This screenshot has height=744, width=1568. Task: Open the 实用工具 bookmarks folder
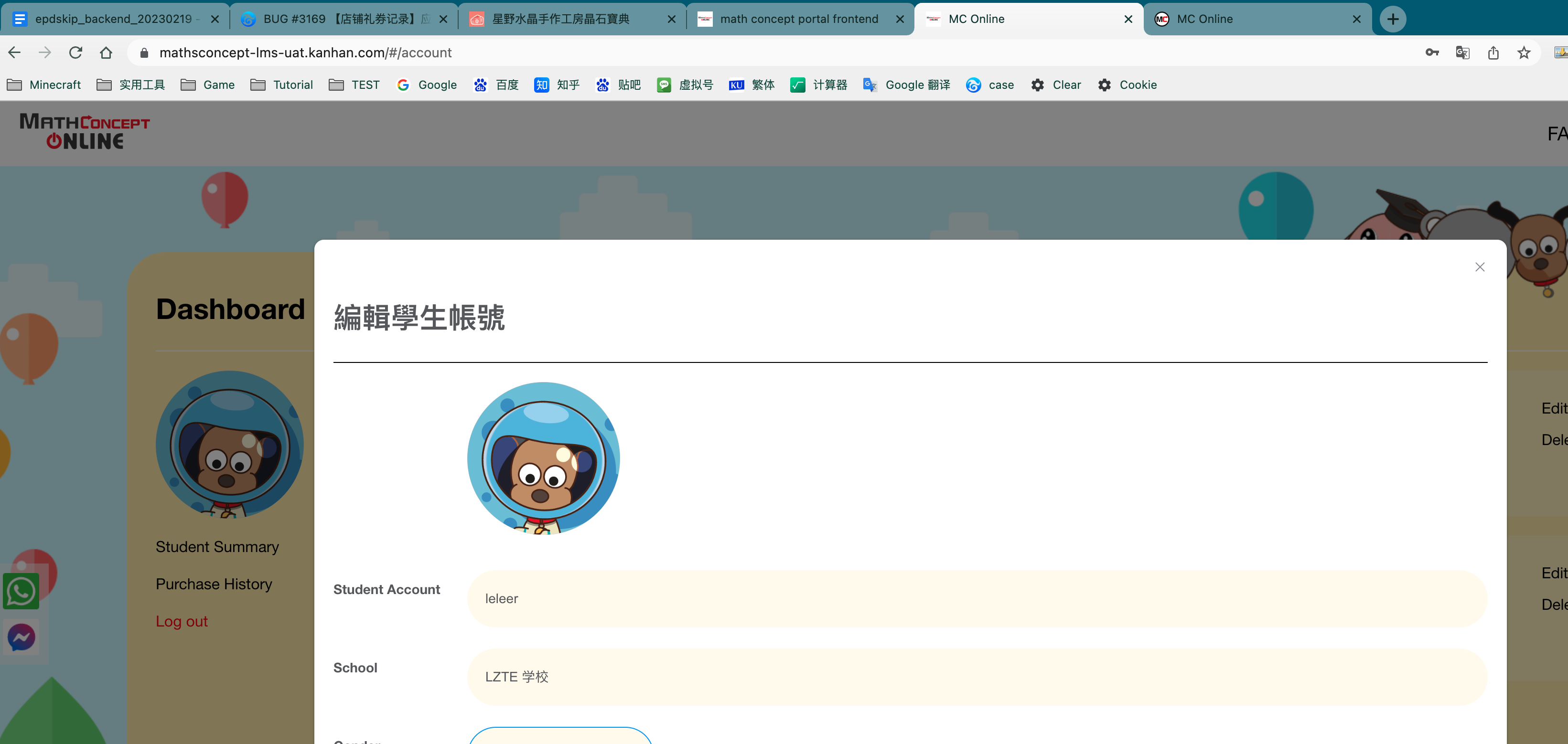tap(131, 85)
